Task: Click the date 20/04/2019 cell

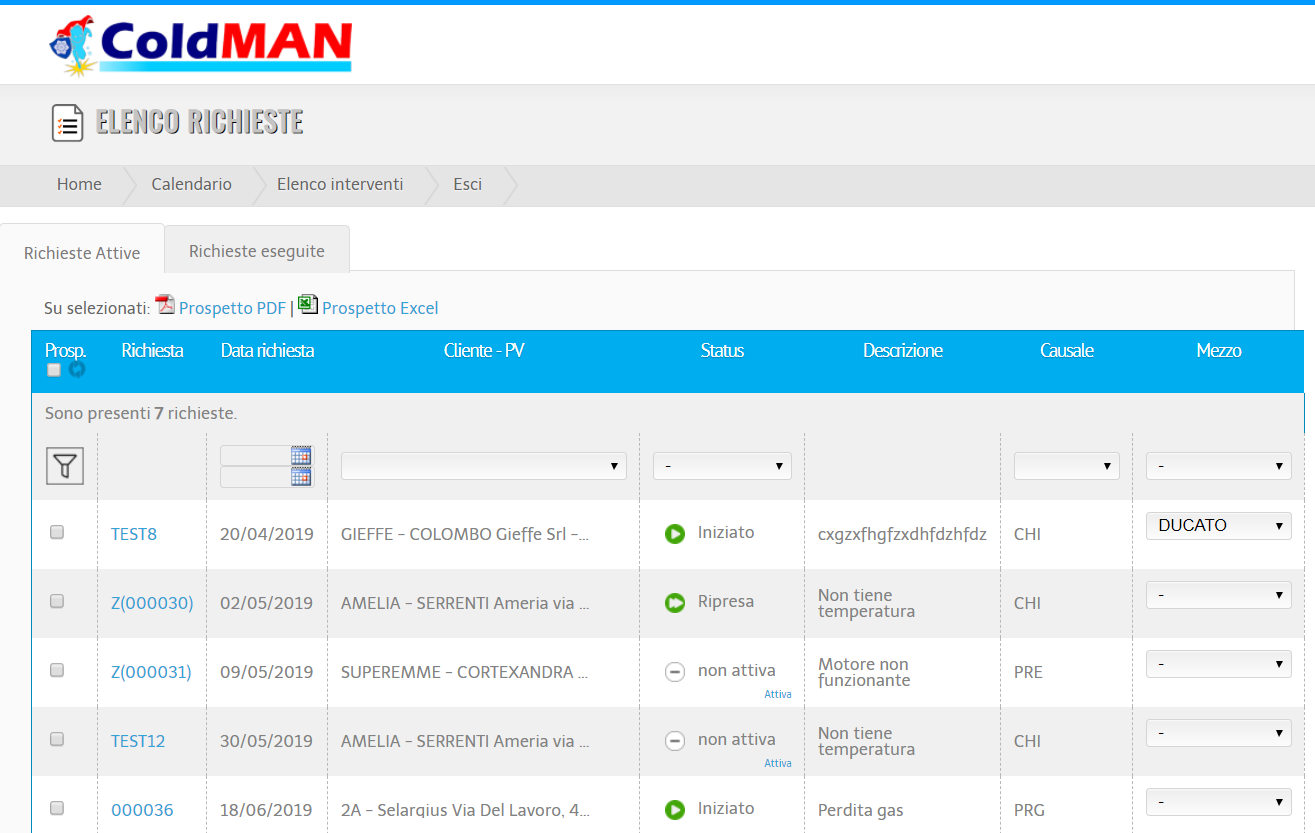Action: [267, 534]
